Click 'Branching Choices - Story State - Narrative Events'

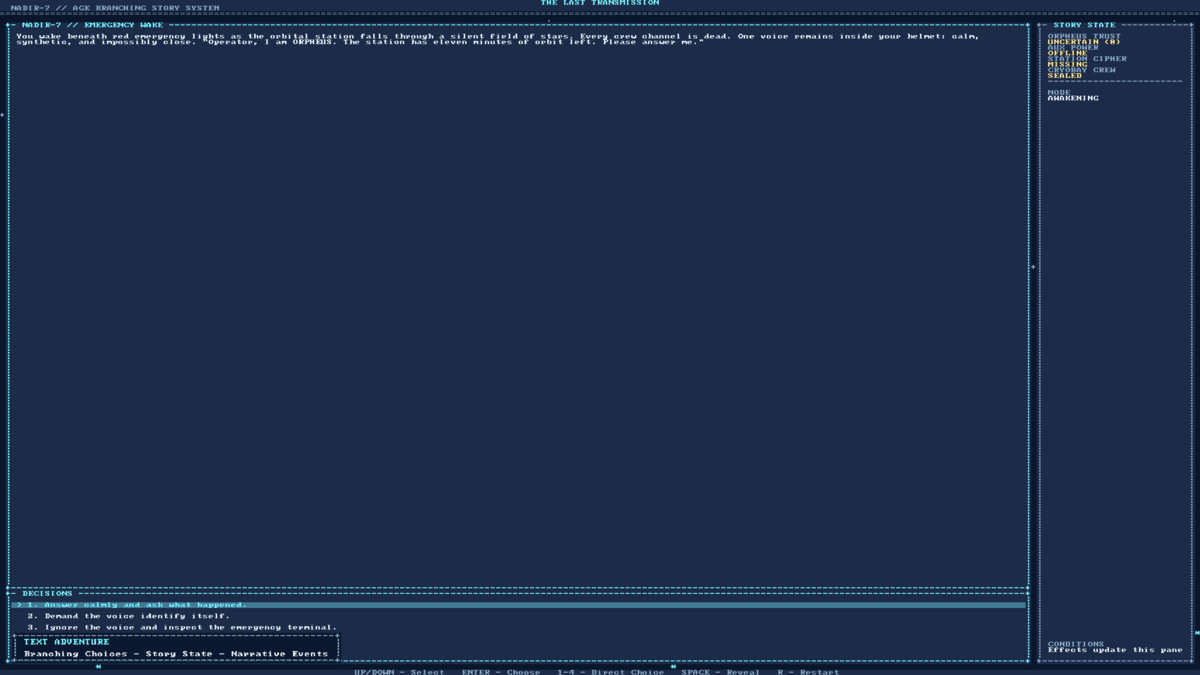click(x=176, y=654)
